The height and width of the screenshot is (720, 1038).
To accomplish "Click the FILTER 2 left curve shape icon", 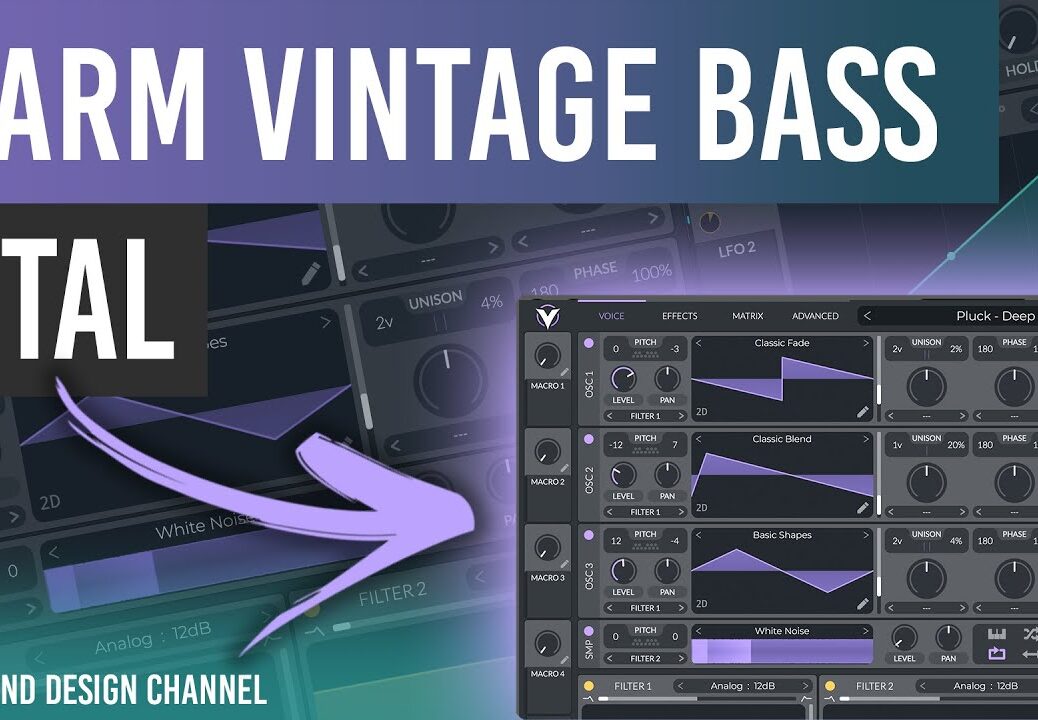I will point(829,699).
